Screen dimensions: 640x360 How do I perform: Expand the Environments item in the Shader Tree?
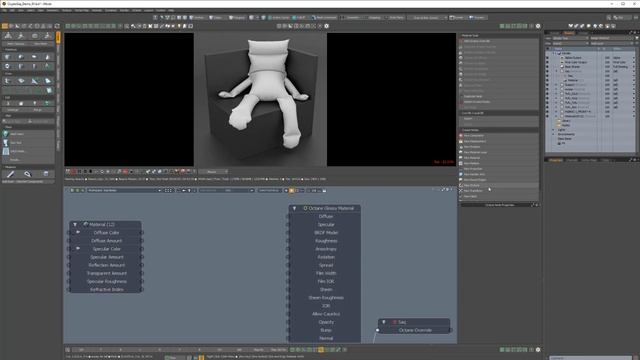coord(554,134)
